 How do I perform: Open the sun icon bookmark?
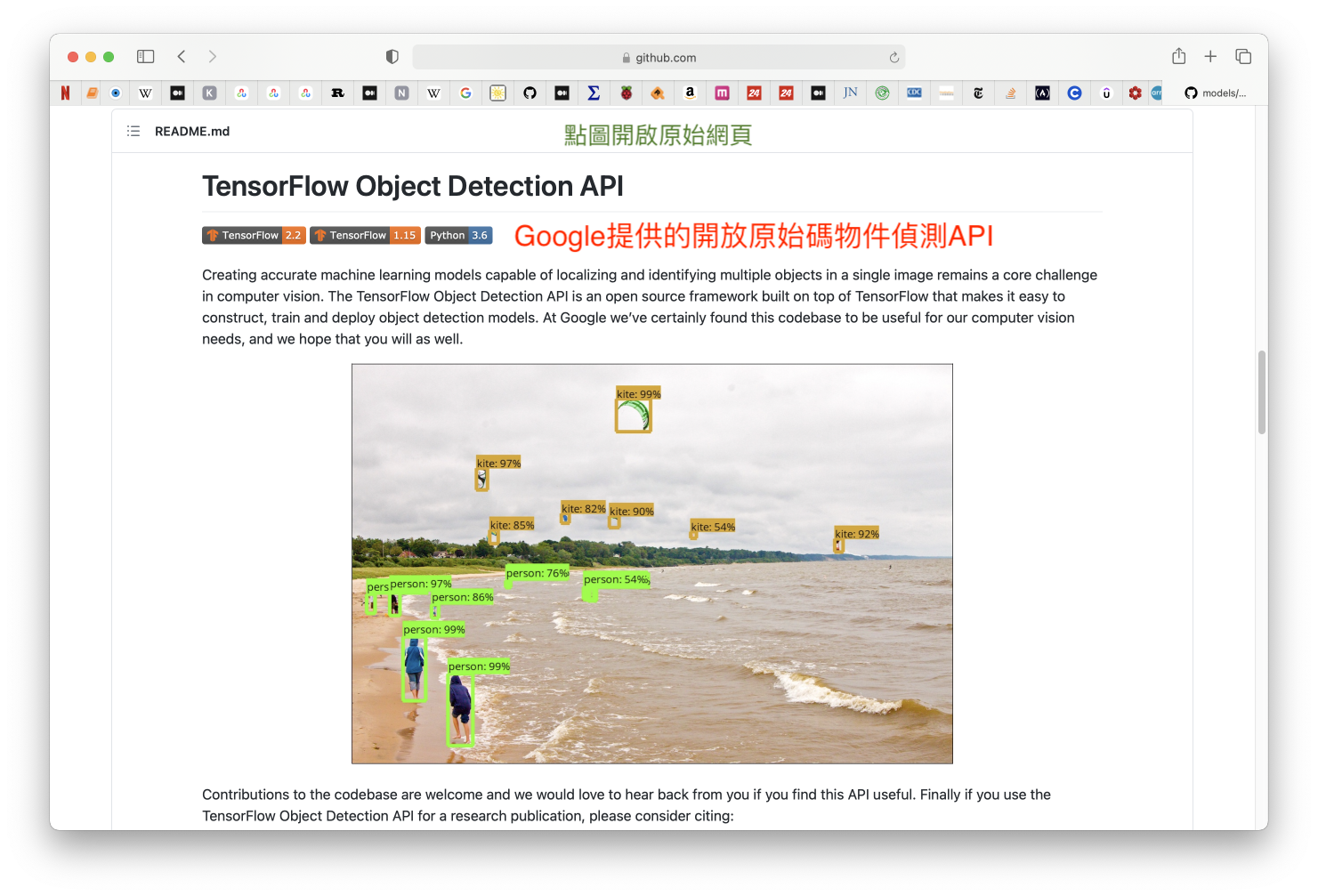point(497,93)
